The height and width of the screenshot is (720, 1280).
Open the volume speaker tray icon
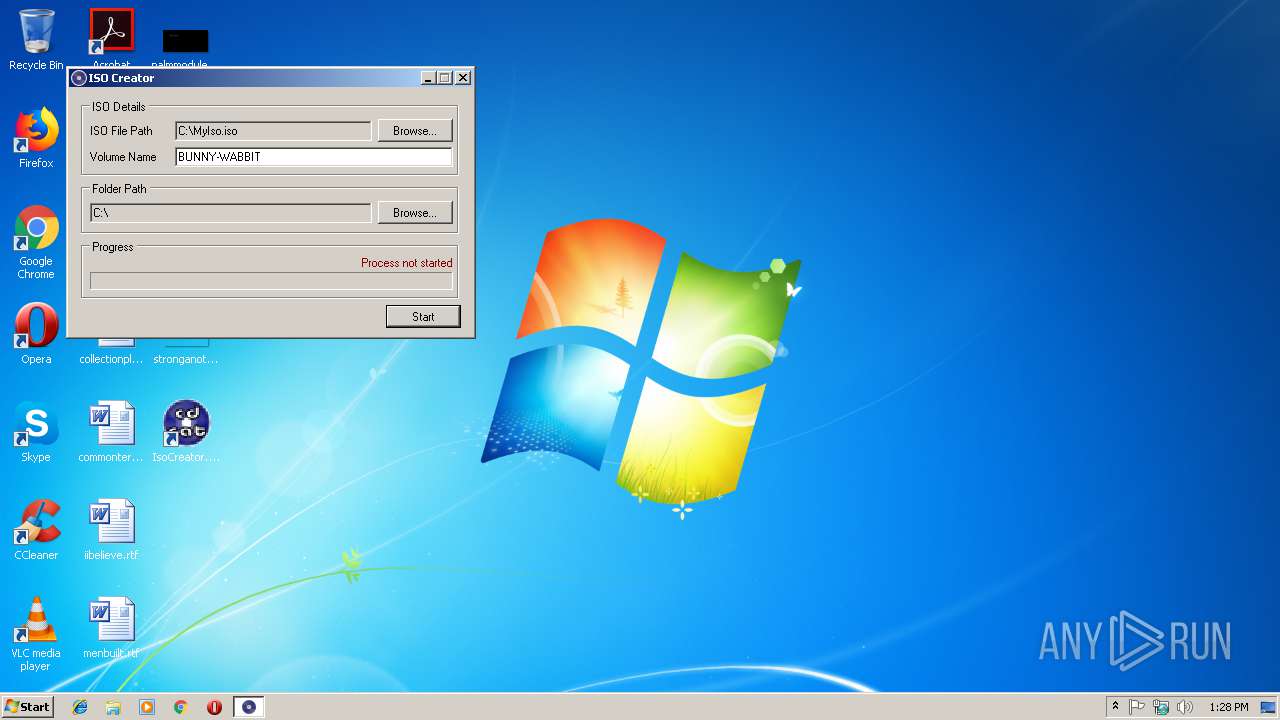[1185, 707]
